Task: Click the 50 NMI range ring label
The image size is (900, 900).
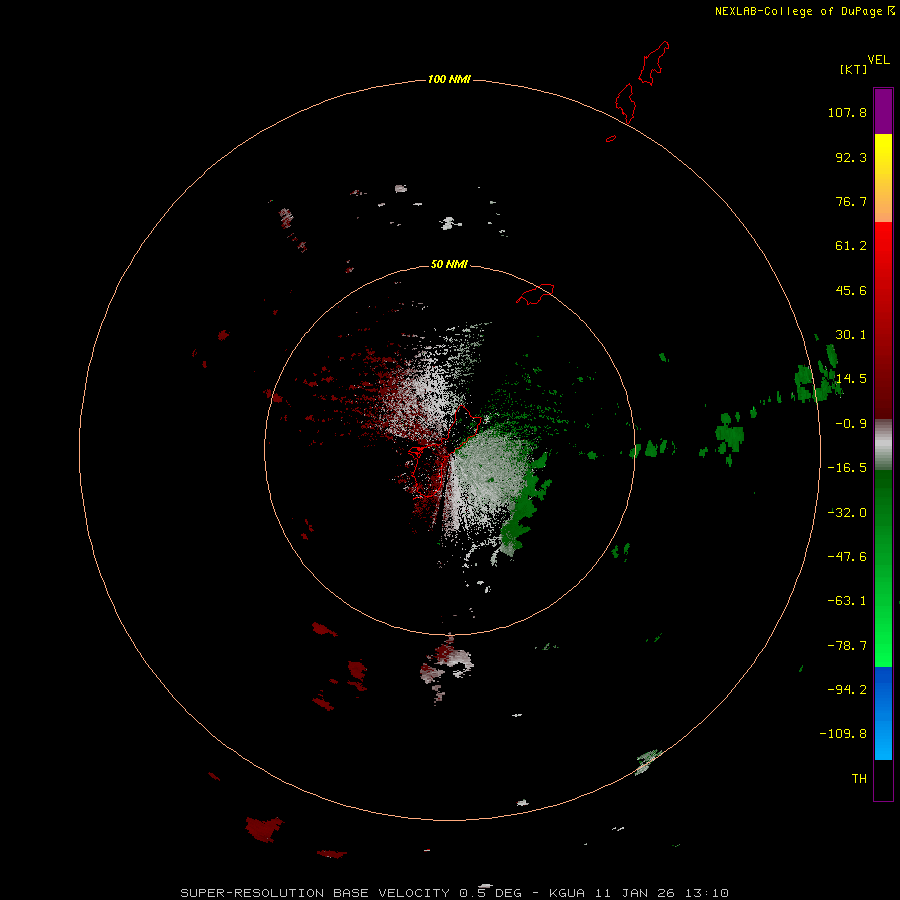Action: pyautogui.click(x=449, y=264)
